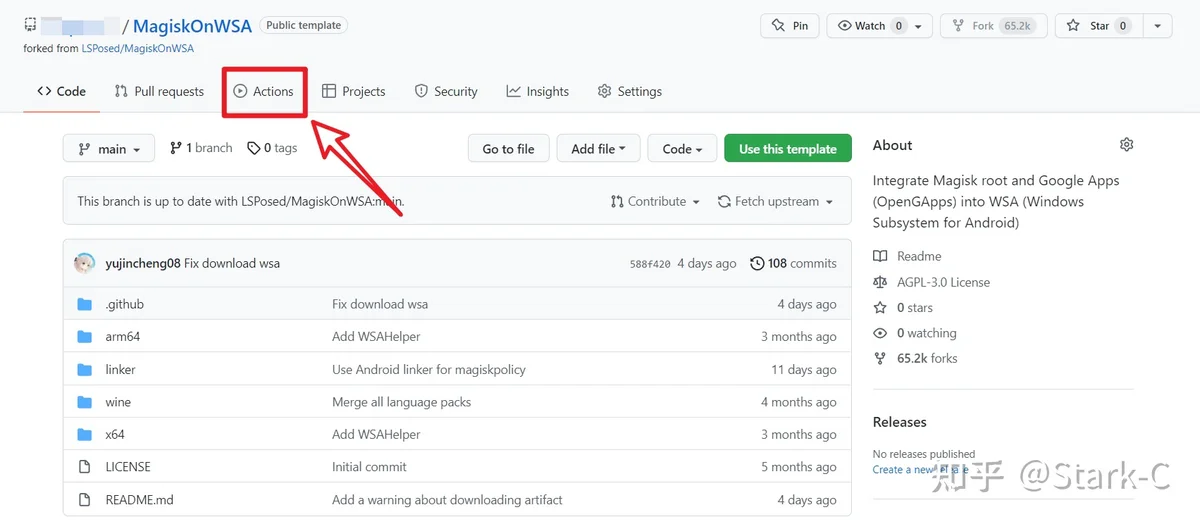Open the Initial commit message link

(x=369, y=467)
